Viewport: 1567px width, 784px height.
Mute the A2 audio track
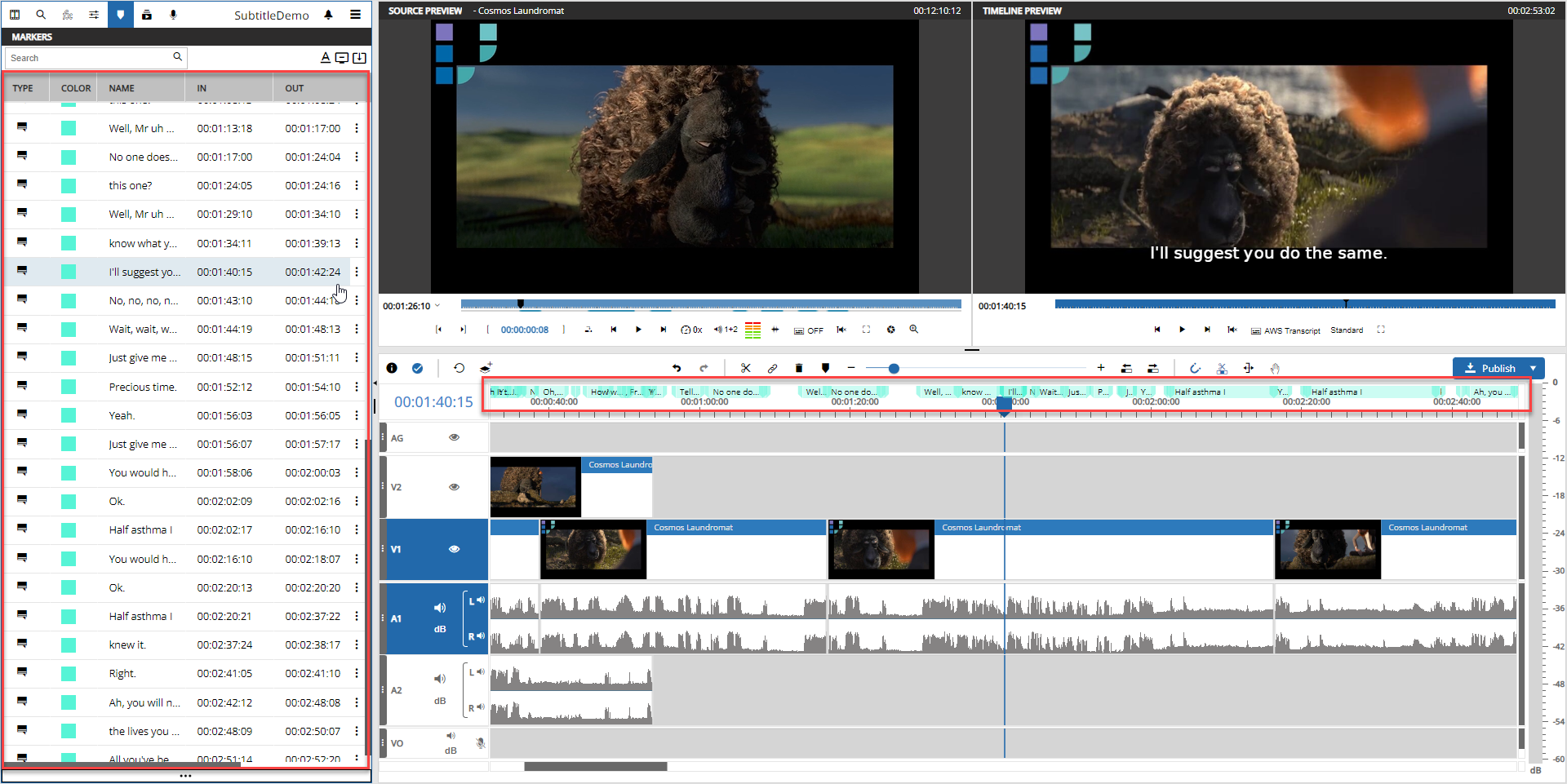click(x=440, y=679)
